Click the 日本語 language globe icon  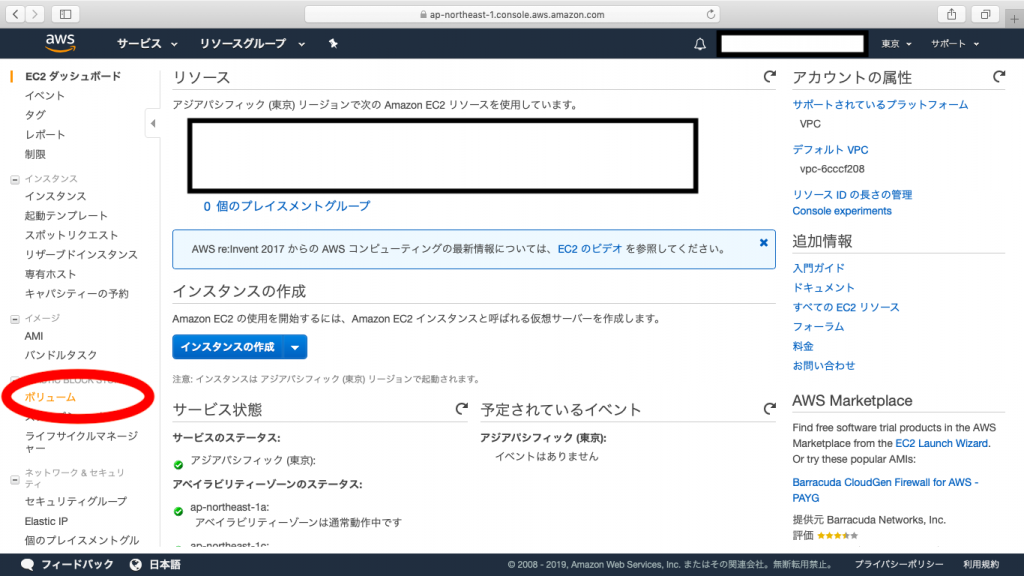[x=135, y=563]
